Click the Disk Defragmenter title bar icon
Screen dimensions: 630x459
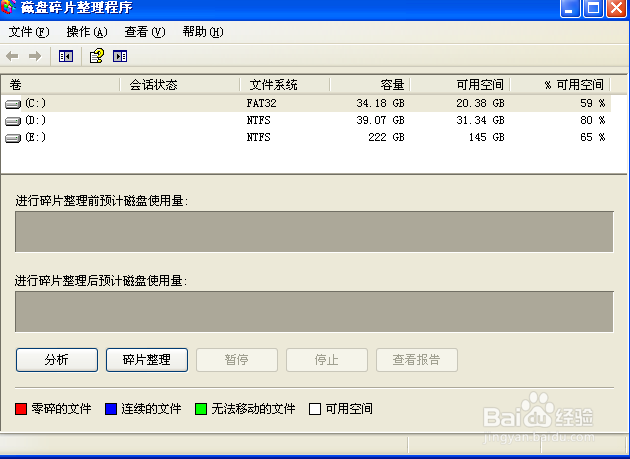pyautogui.click(x=8, y=7)
